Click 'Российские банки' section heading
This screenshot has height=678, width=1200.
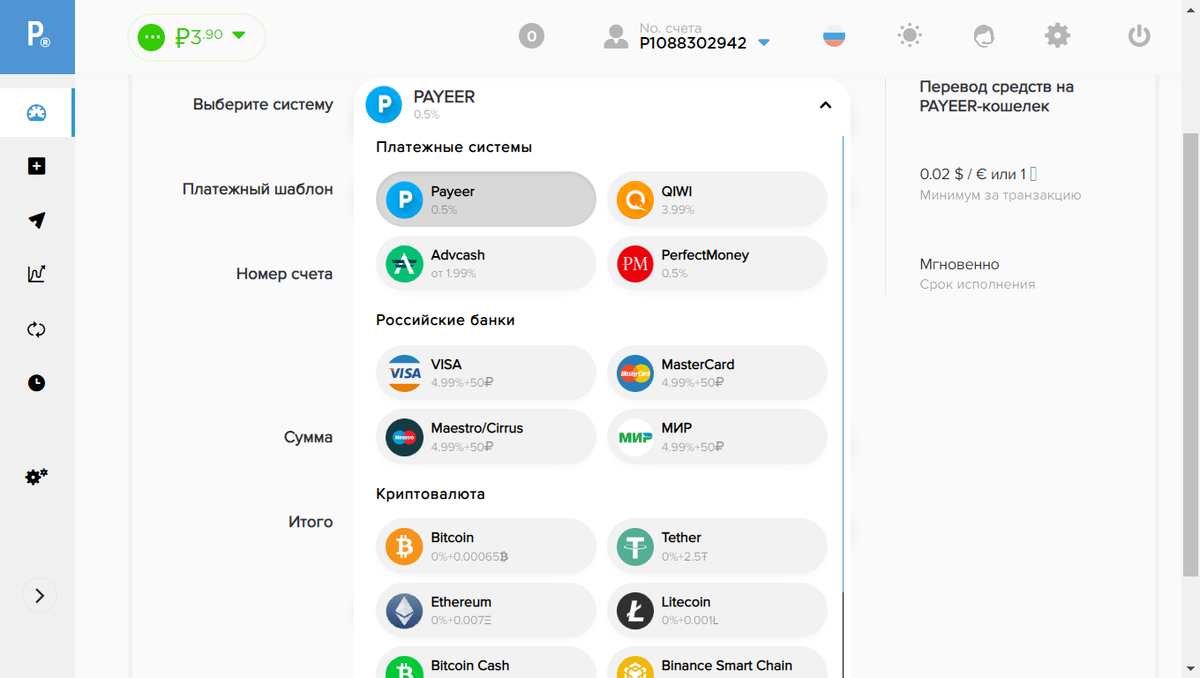[x=446, y=320]
